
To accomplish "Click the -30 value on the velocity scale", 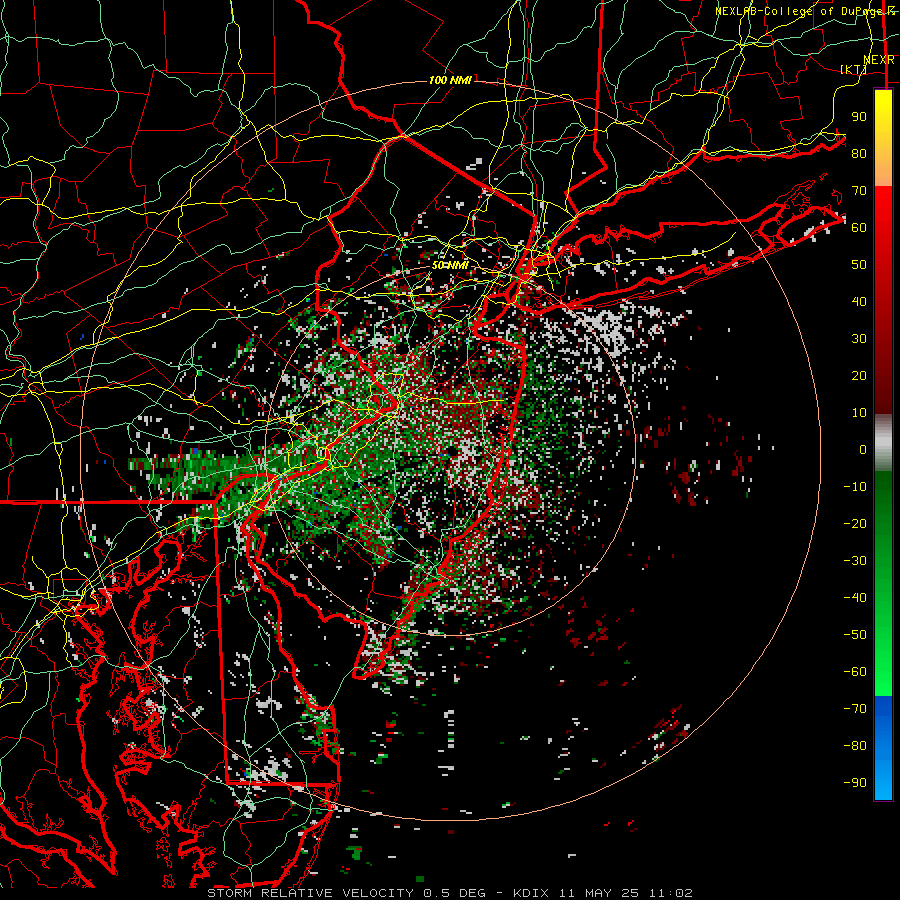I will 855,561.
